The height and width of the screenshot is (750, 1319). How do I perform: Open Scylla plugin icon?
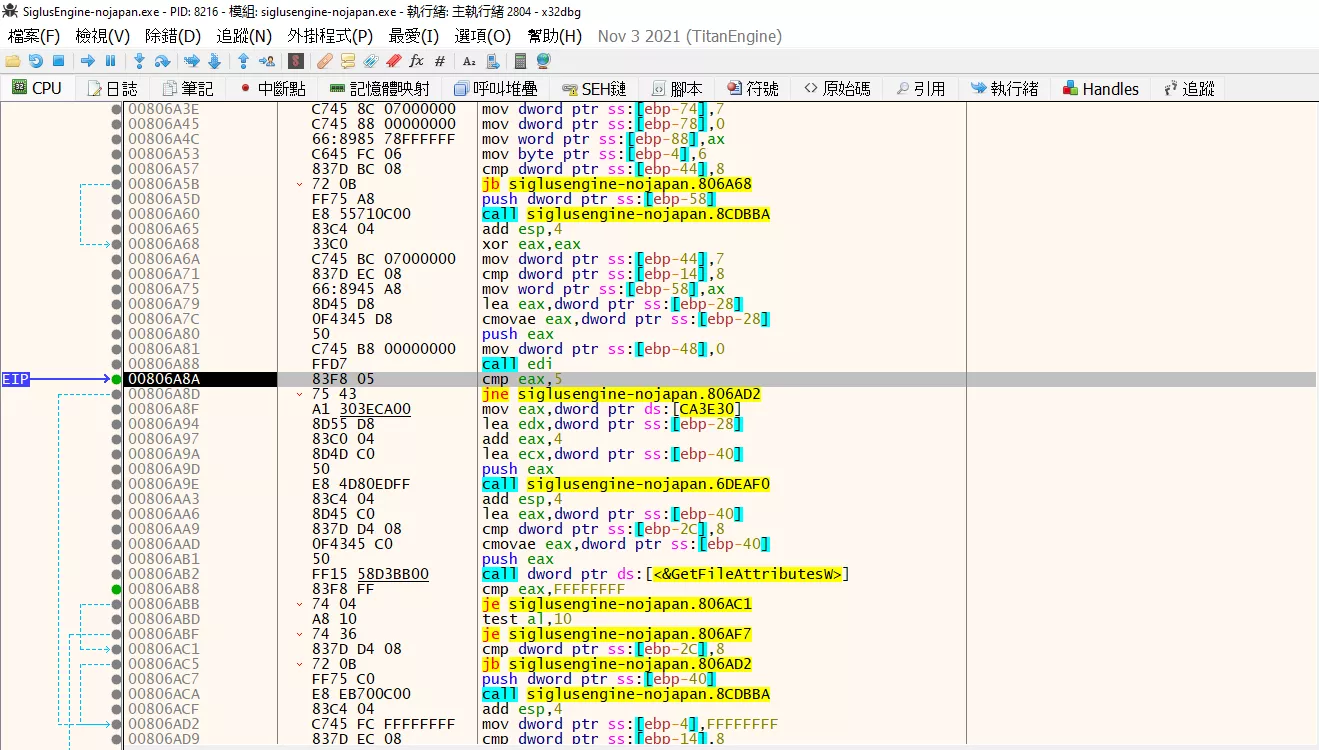295,61
